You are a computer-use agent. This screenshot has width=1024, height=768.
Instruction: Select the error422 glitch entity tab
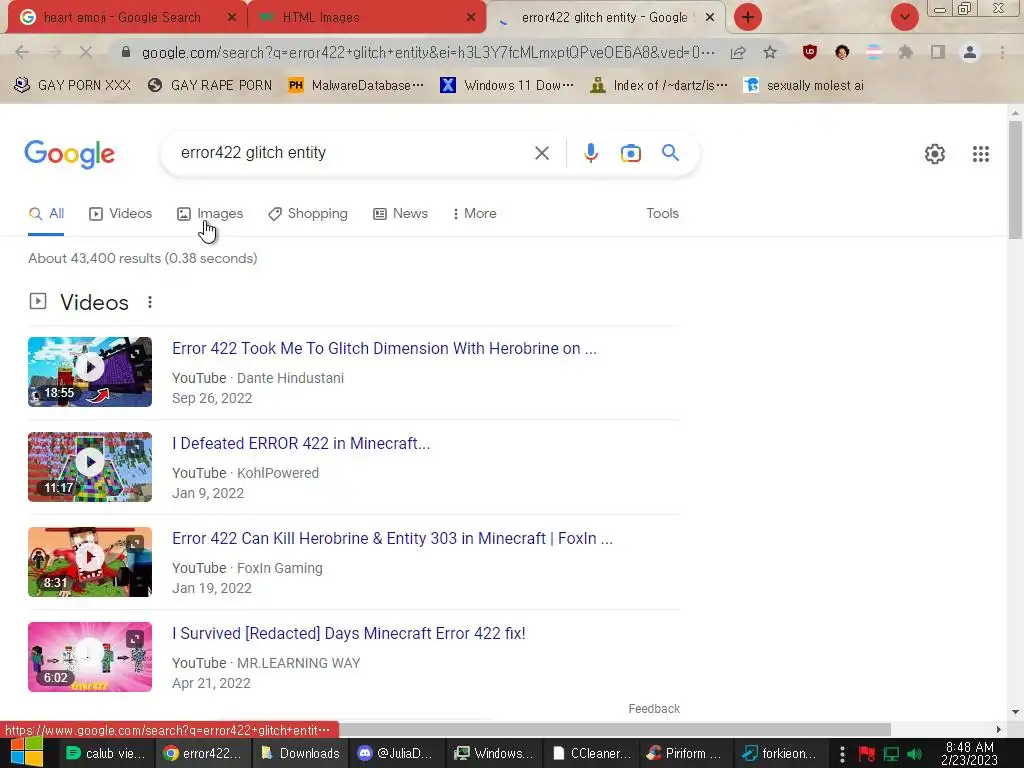click(604, 18)
